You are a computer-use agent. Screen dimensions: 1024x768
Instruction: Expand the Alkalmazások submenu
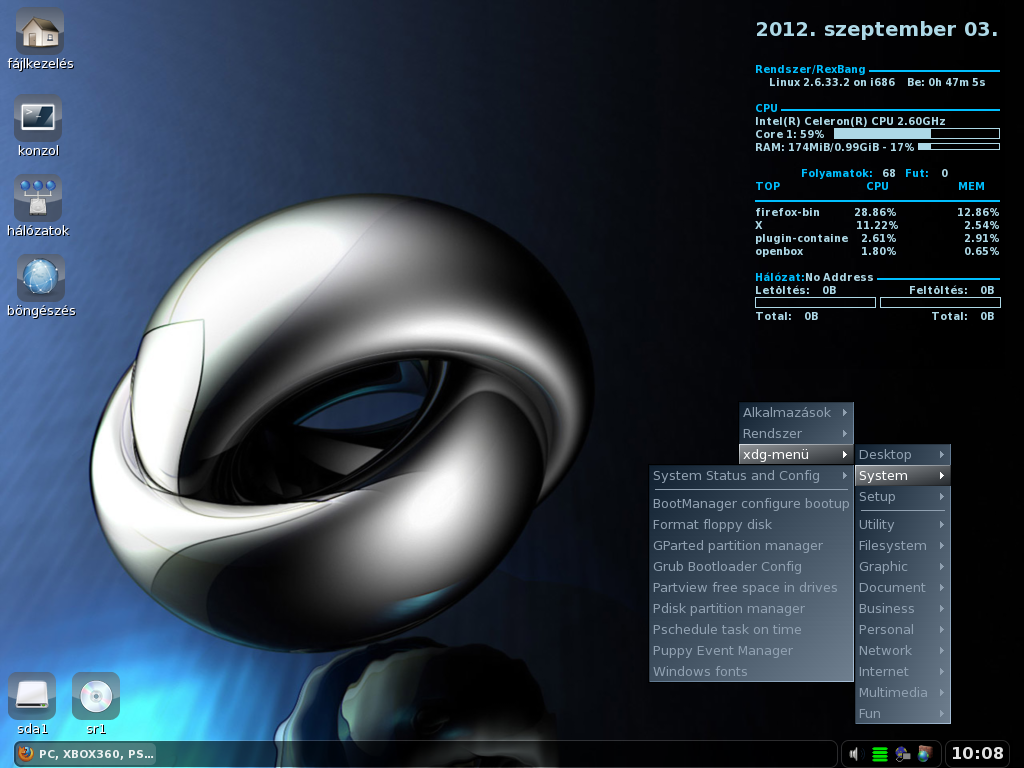click(796, 413)
